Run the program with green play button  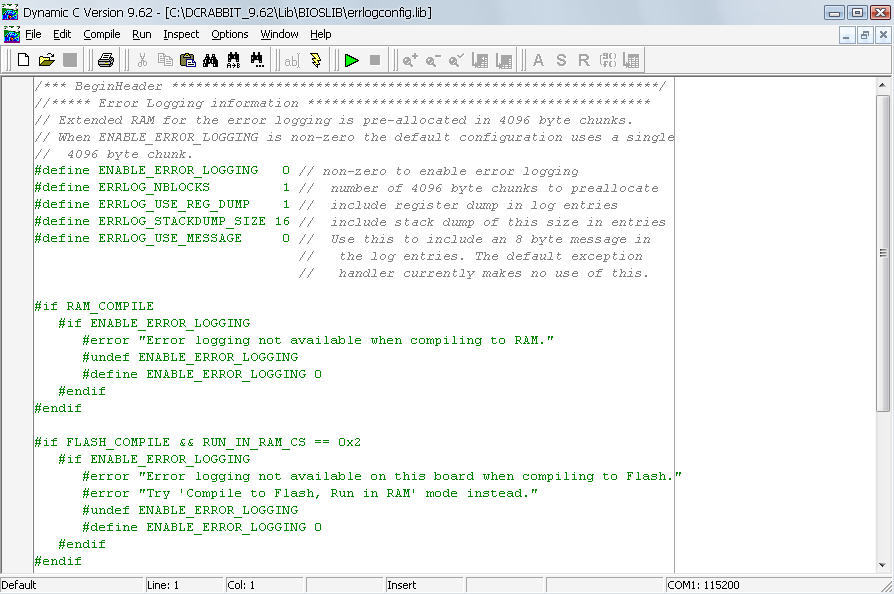(351, 60)
